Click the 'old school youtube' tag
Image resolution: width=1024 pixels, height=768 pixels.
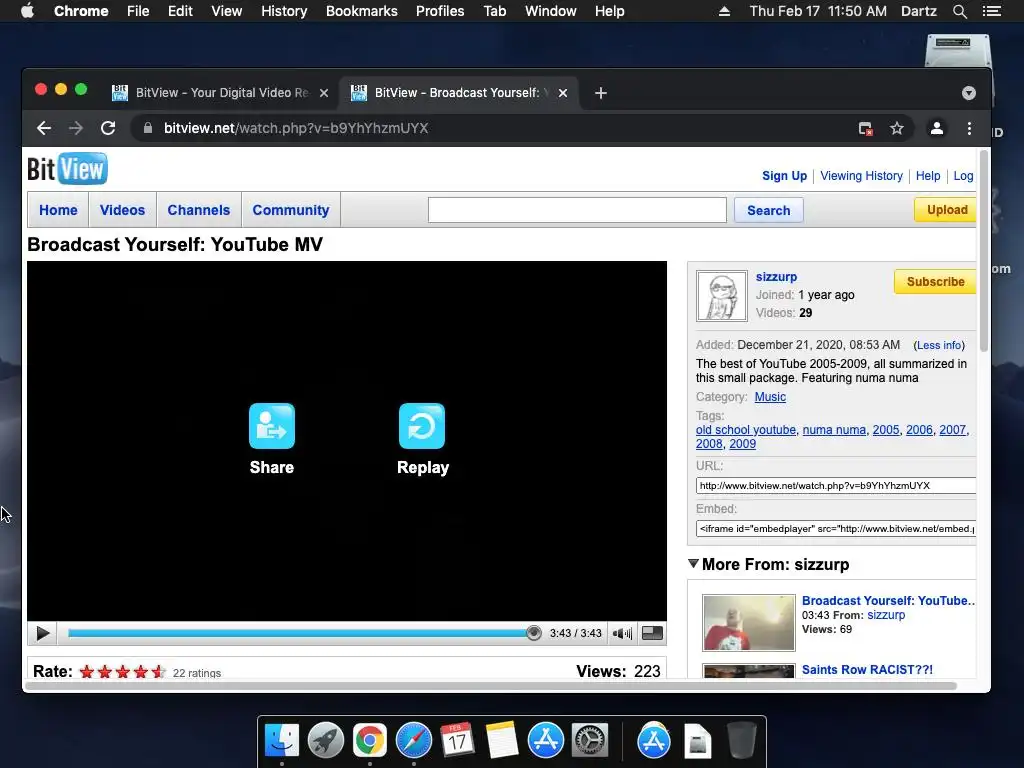(x=746, y=430)
